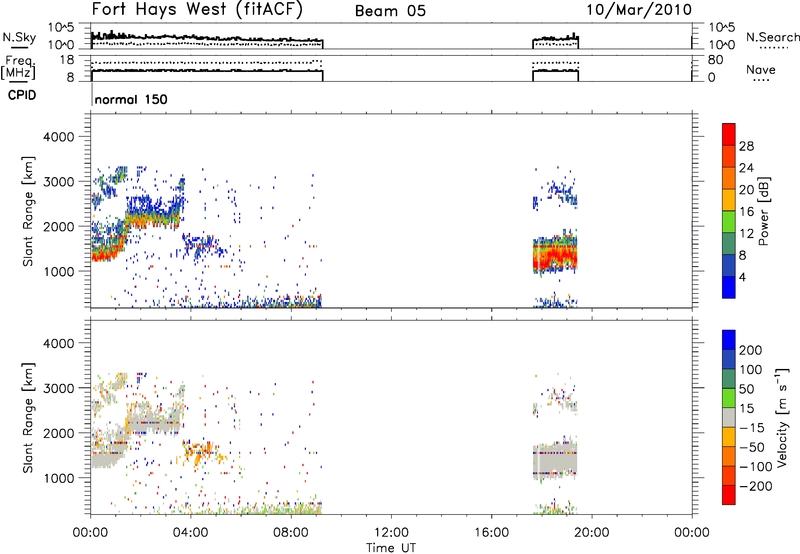This screenshot has height=554, width=800.
Task: Click the '-200' velocity colorbar tick label
Action: tap(755, 486)
